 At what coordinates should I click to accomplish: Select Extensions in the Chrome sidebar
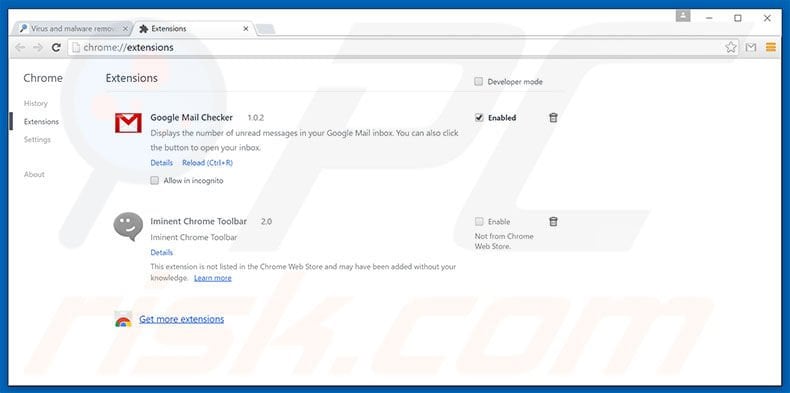click(x=41, y=121)
